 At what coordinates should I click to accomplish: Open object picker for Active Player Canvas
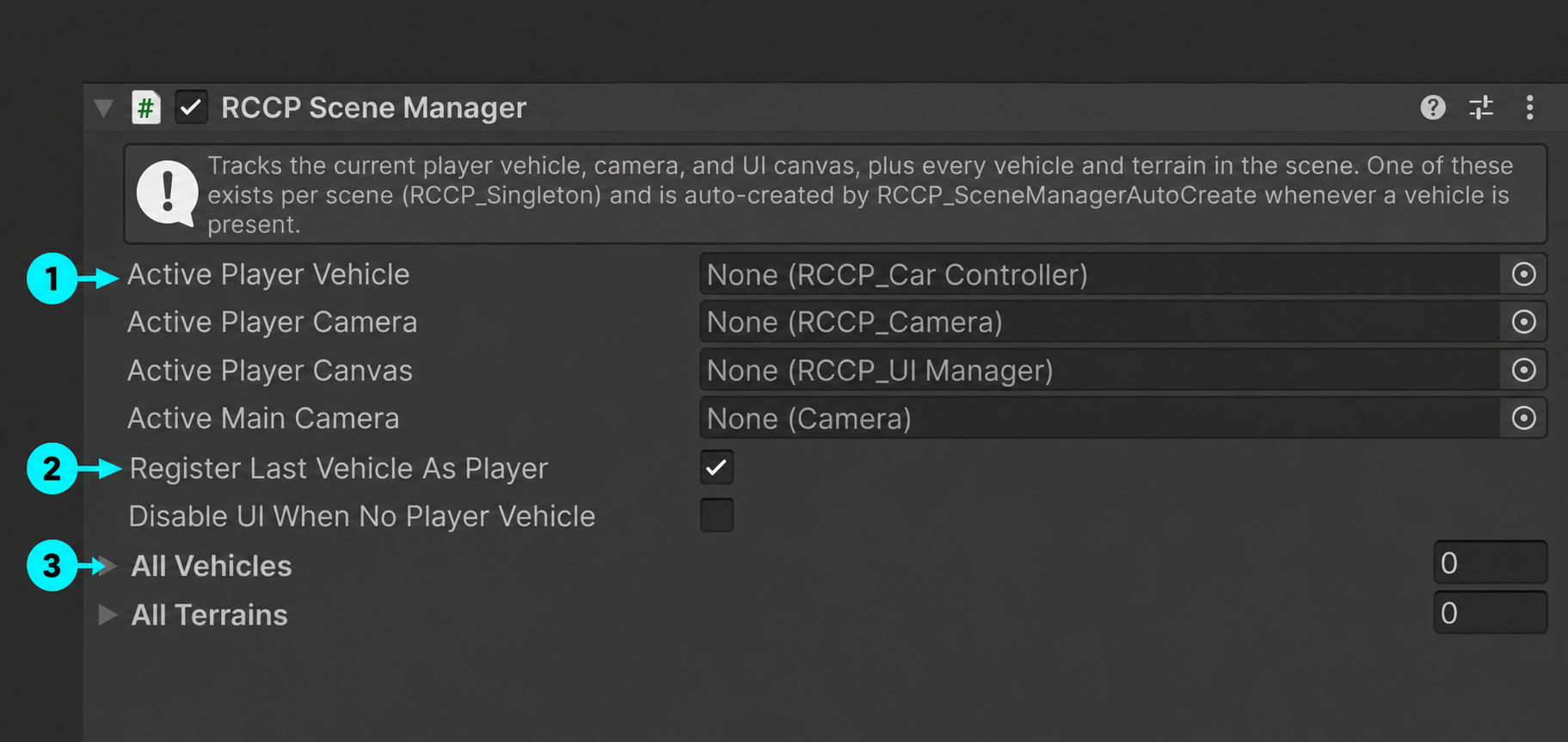point(1523,370)
